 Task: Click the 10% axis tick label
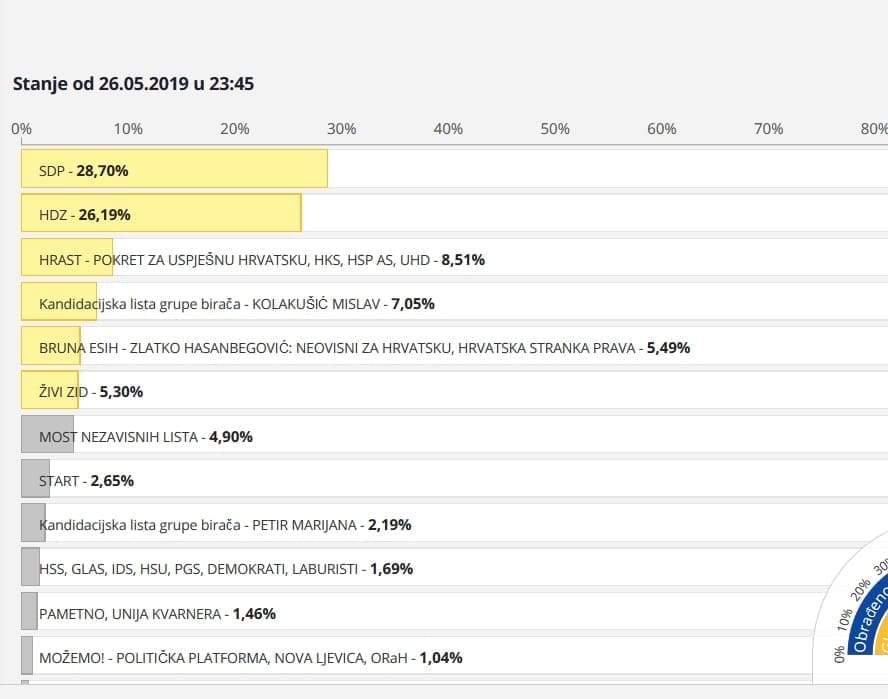[128, 129]
